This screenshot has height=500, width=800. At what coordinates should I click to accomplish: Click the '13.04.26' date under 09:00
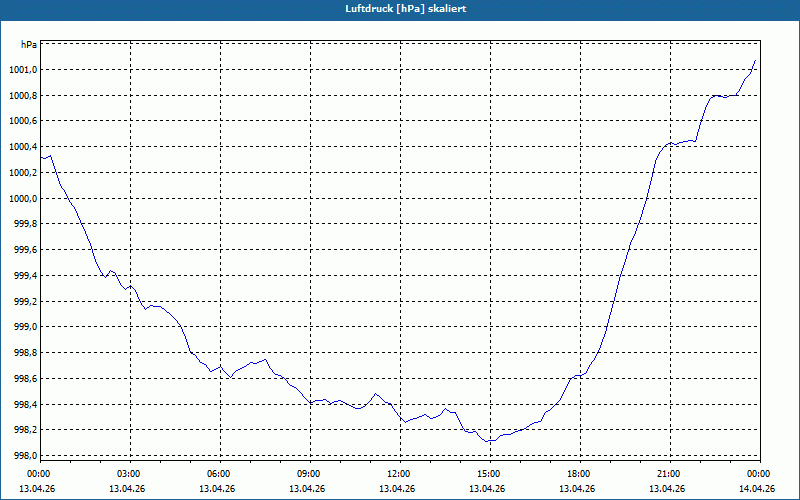(307, 489)
